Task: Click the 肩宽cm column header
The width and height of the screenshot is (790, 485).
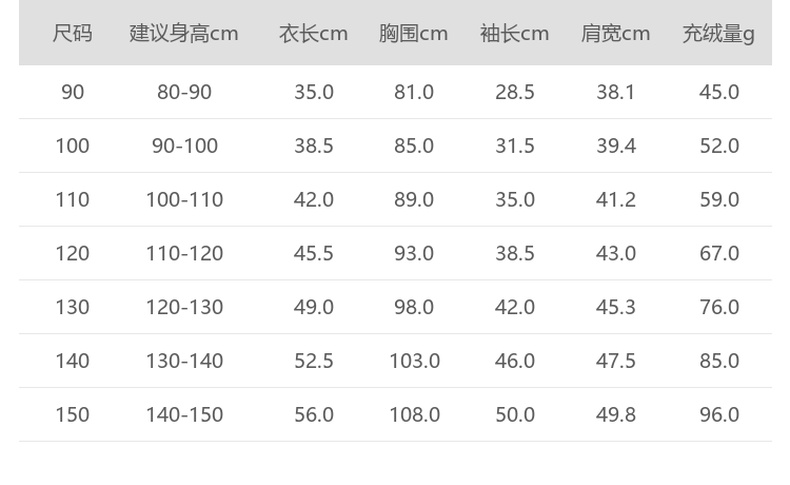Action: click(615, 33)
